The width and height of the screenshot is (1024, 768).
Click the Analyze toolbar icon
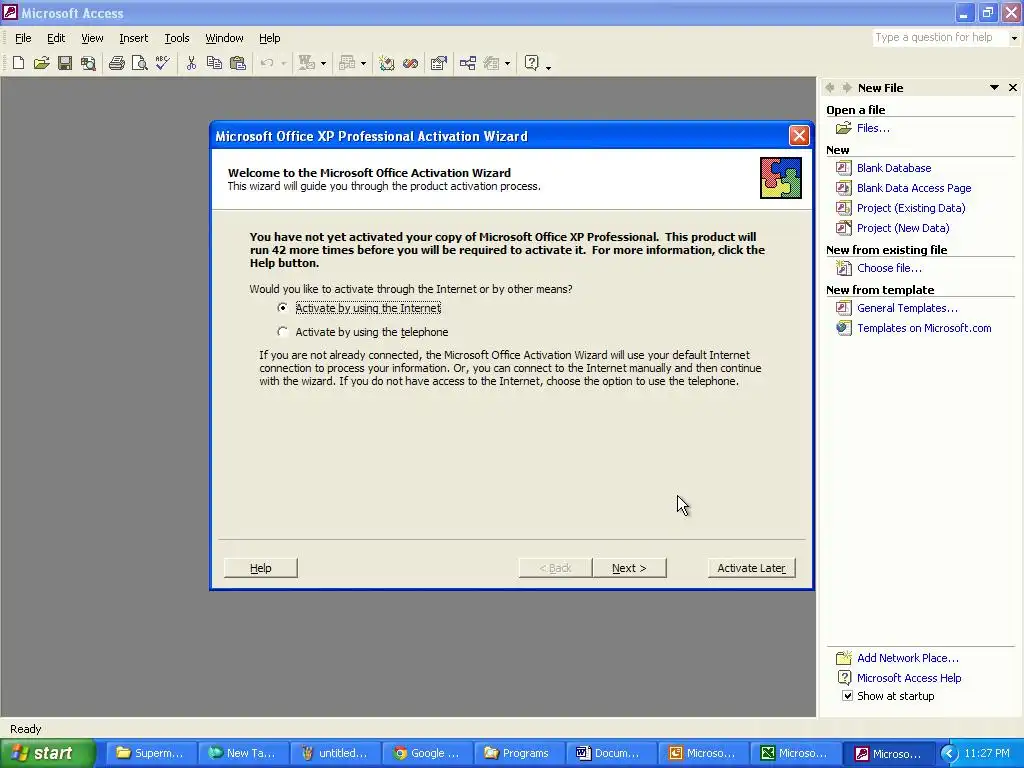point(347,63)
